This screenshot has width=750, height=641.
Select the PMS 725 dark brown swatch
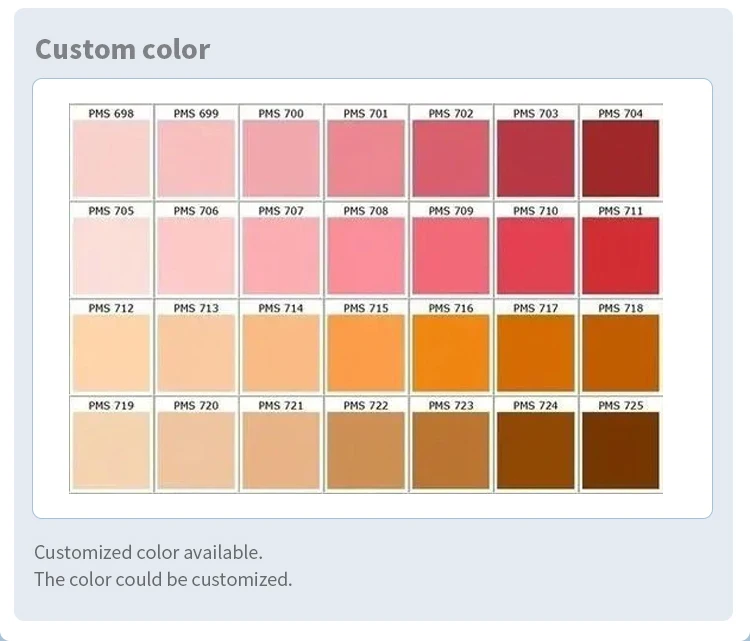[x=620, y=451]
